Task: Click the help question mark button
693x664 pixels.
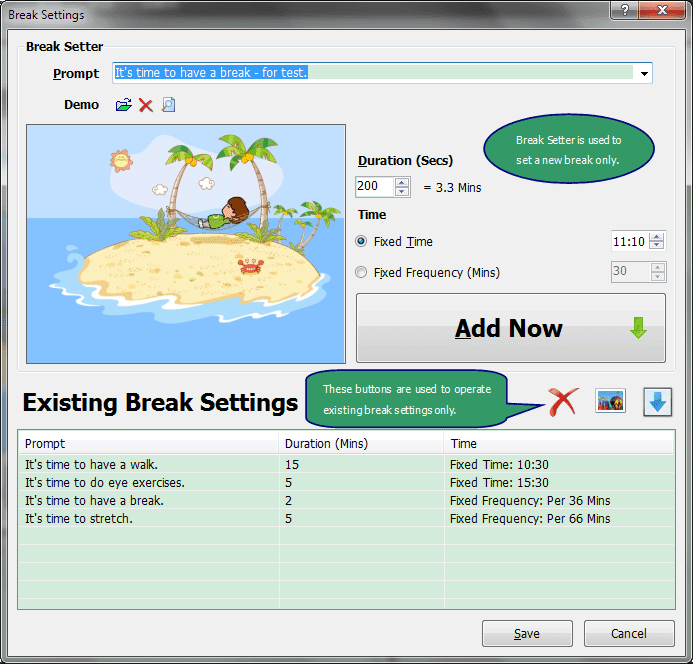Action: pyautogui.click(x=625, y=10)
